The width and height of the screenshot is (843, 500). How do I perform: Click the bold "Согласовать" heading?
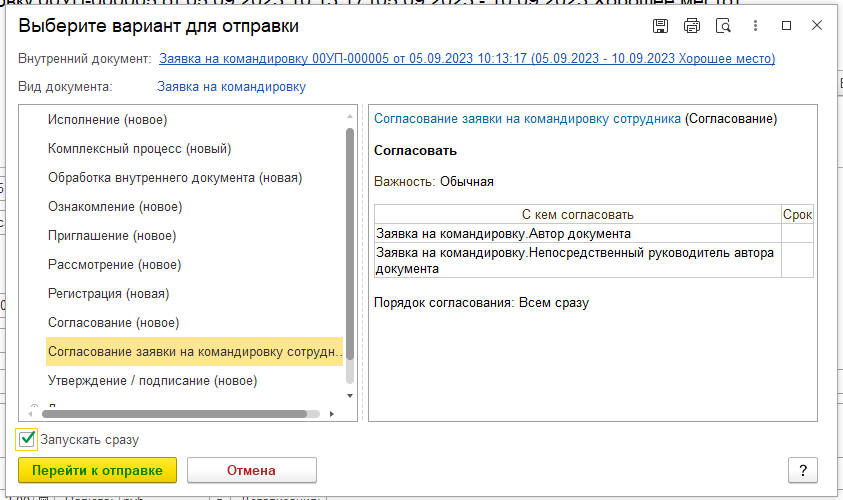click(x=416, y=151)
